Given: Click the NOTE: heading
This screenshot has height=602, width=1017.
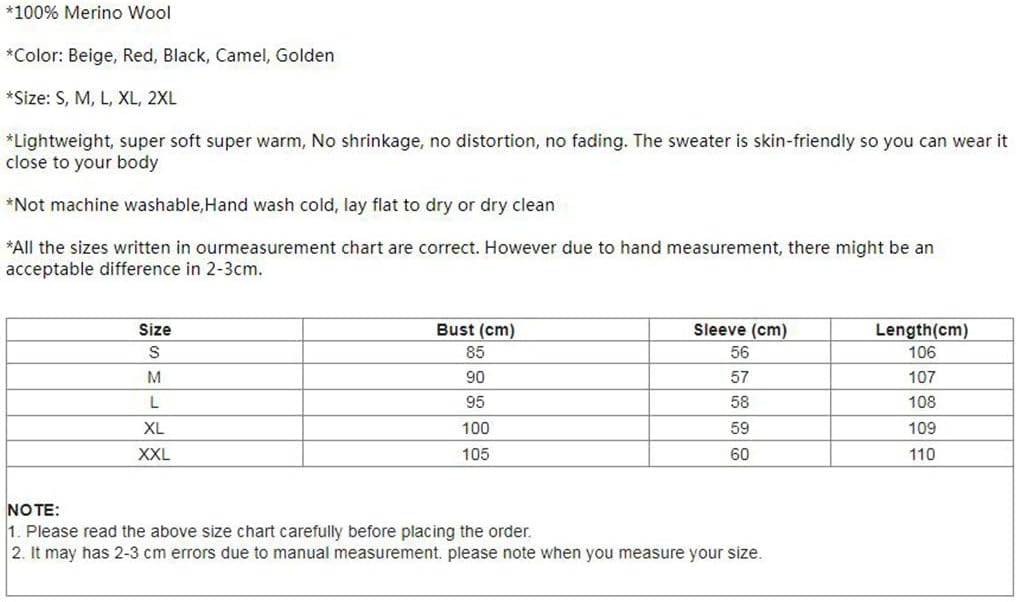Looking at the screenshot, I should click(x=34, y=510).
